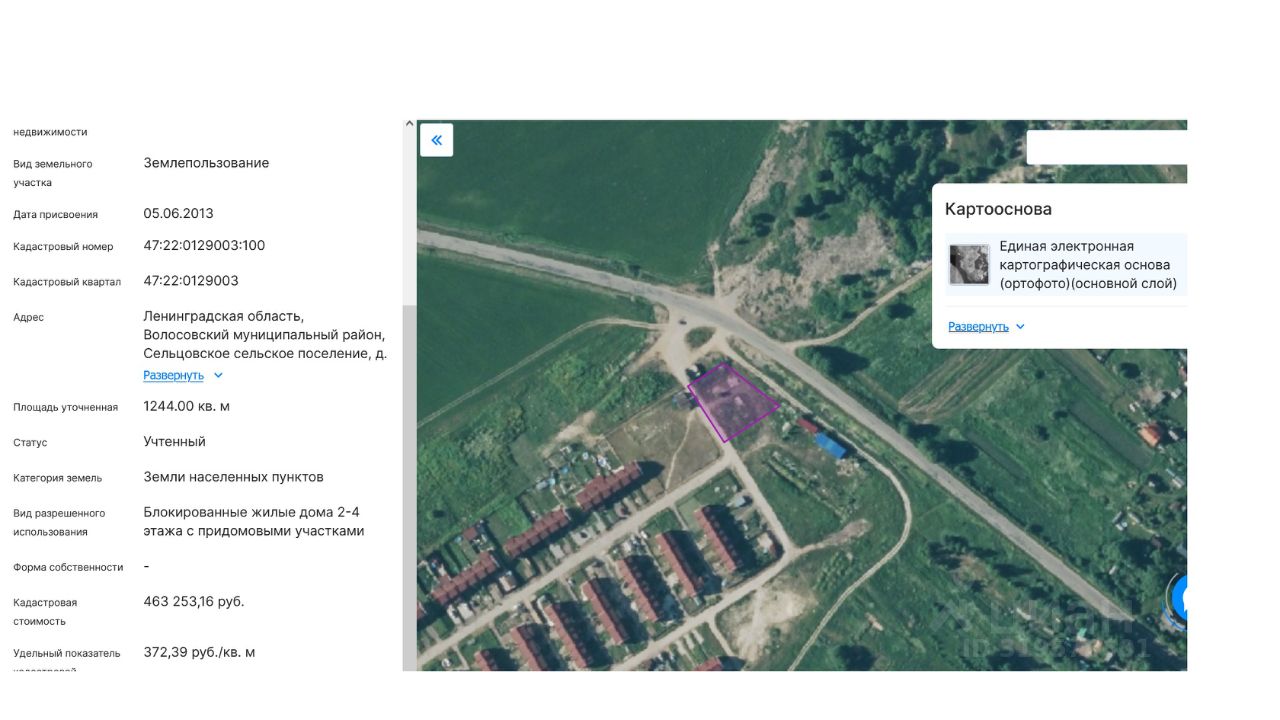Click the empty search field above Картооснова
This screenshot has height=720, width=1280.
(x=1105, y=148)
